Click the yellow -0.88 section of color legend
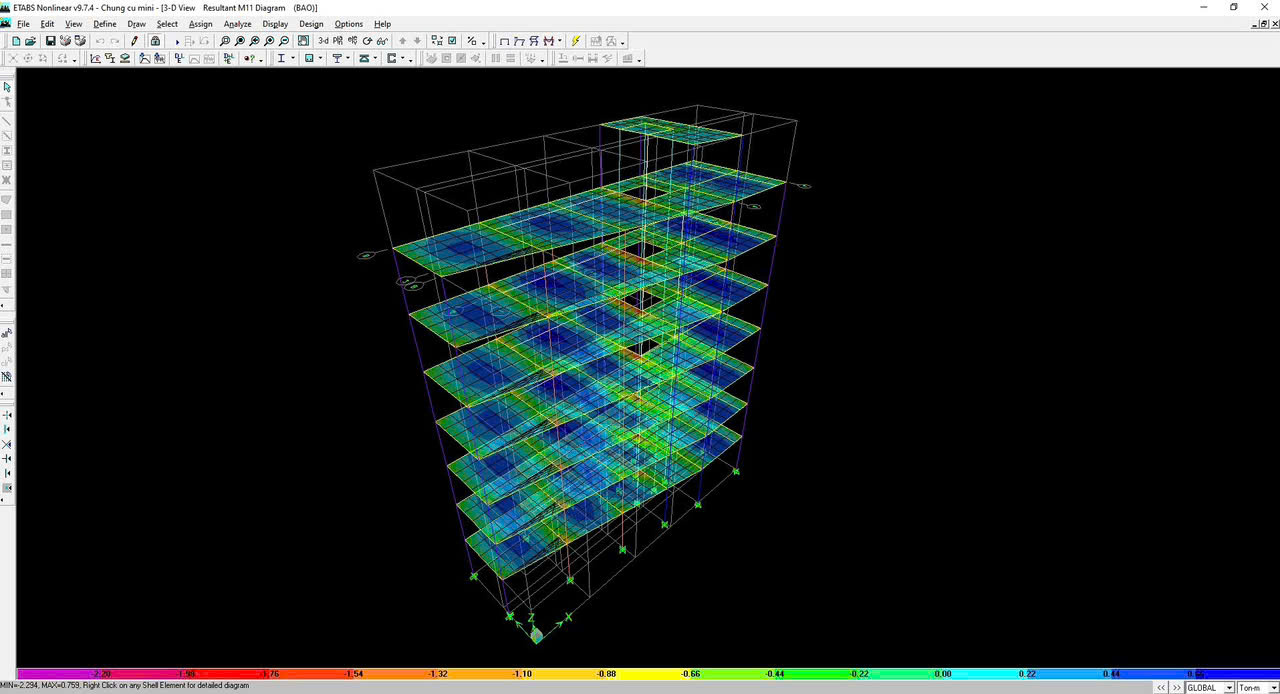The height and width of the screenshot is (694, 1280). click(x=606, y=674)
